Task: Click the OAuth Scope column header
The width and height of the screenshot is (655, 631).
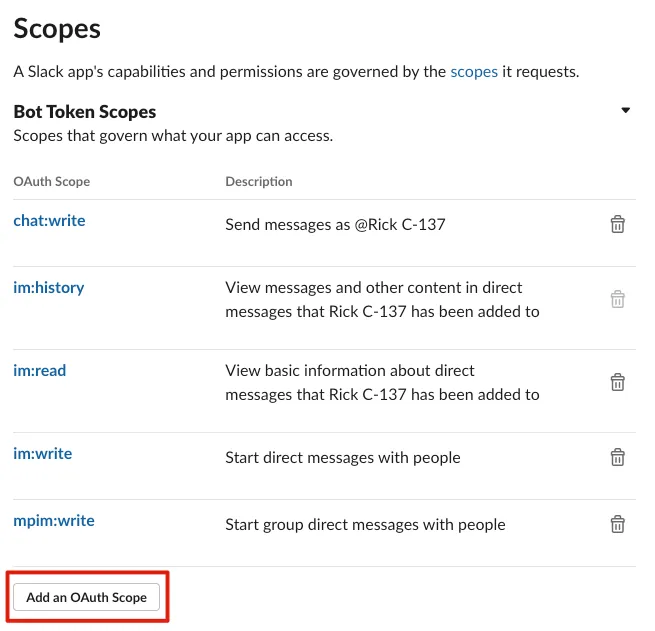Action: click(x=52, y=182)
